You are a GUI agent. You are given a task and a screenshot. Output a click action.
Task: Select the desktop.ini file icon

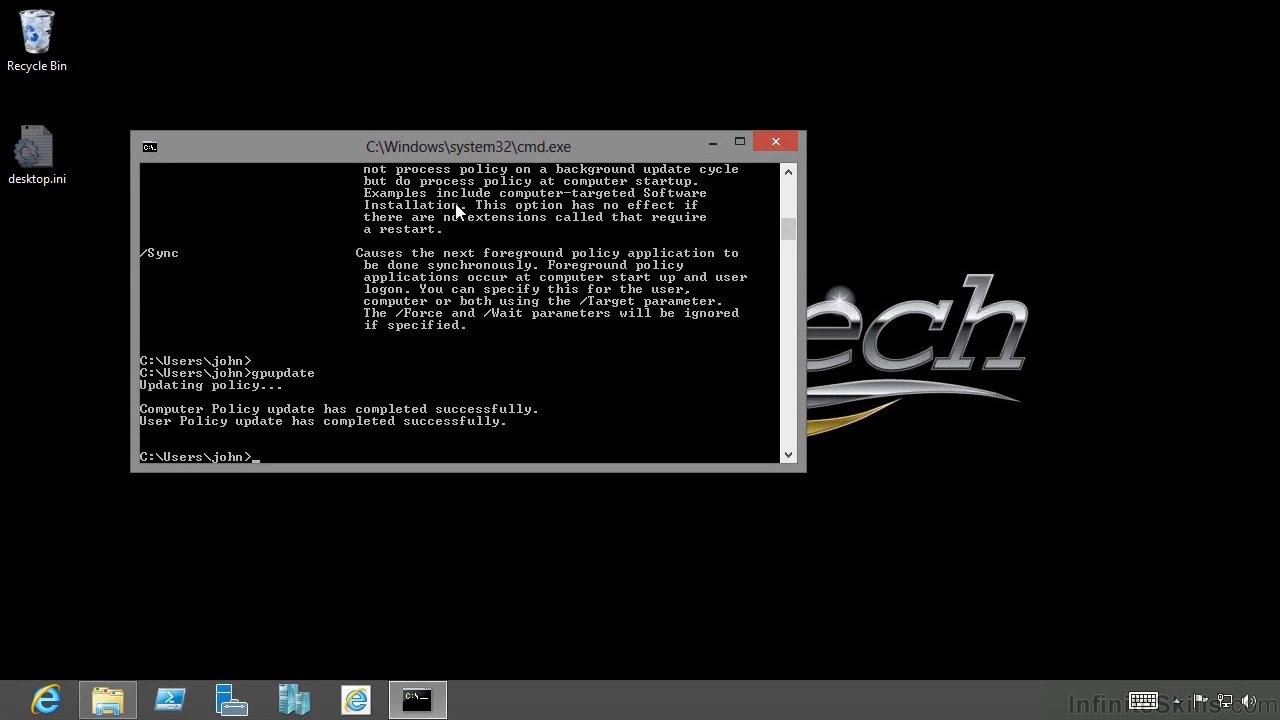[x=37, y=155]
